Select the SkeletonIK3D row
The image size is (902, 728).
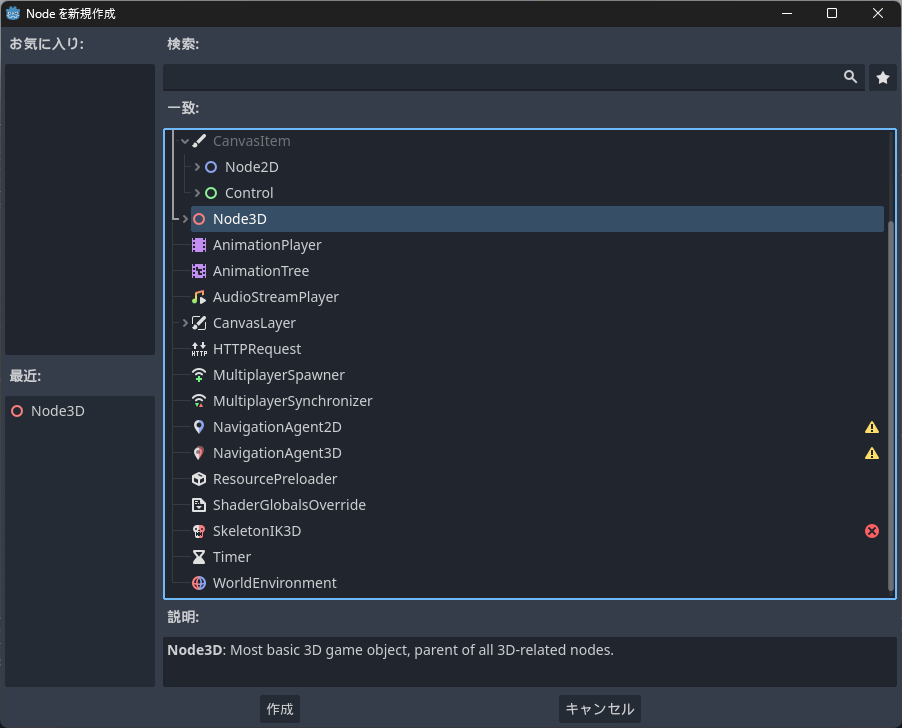(537, 531)
